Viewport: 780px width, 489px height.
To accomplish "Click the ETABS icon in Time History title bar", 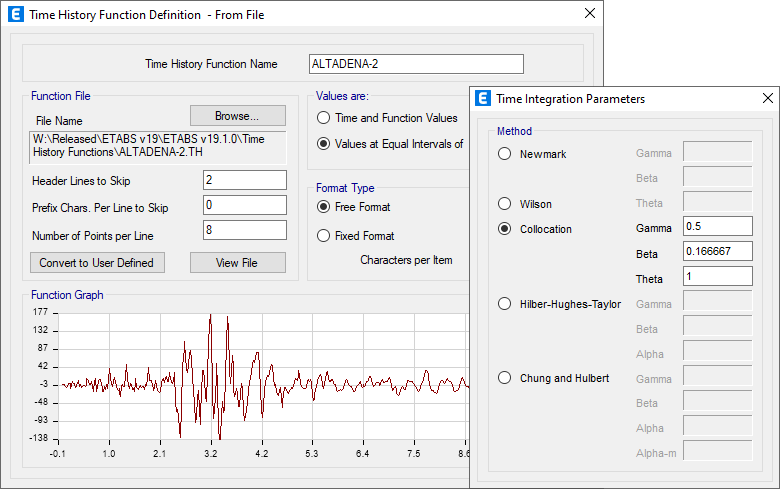I will [x=16, y=14].
